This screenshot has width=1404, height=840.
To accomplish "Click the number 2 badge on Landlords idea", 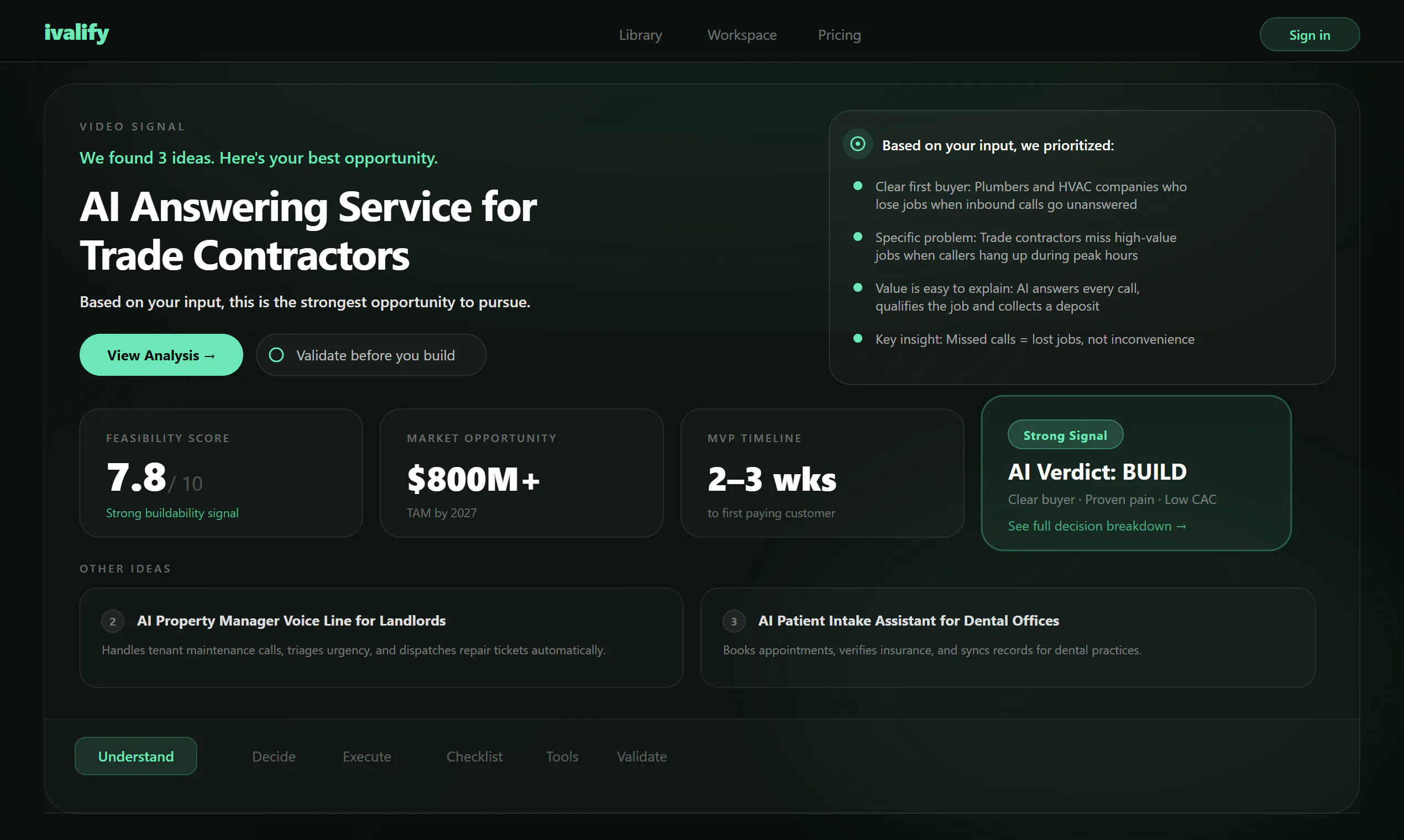I will [113, 622].
